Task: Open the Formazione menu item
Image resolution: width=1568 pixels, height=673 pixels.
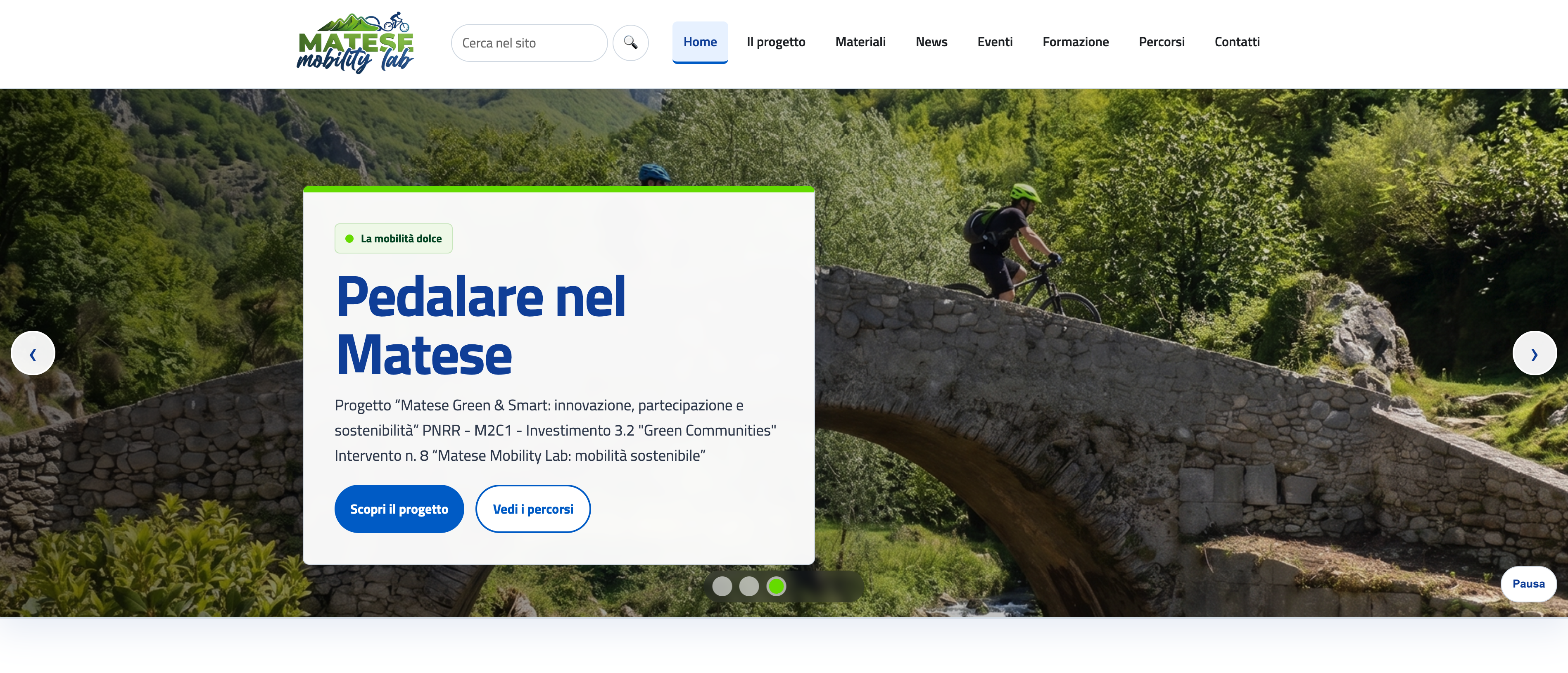Action: [1076, 42]
